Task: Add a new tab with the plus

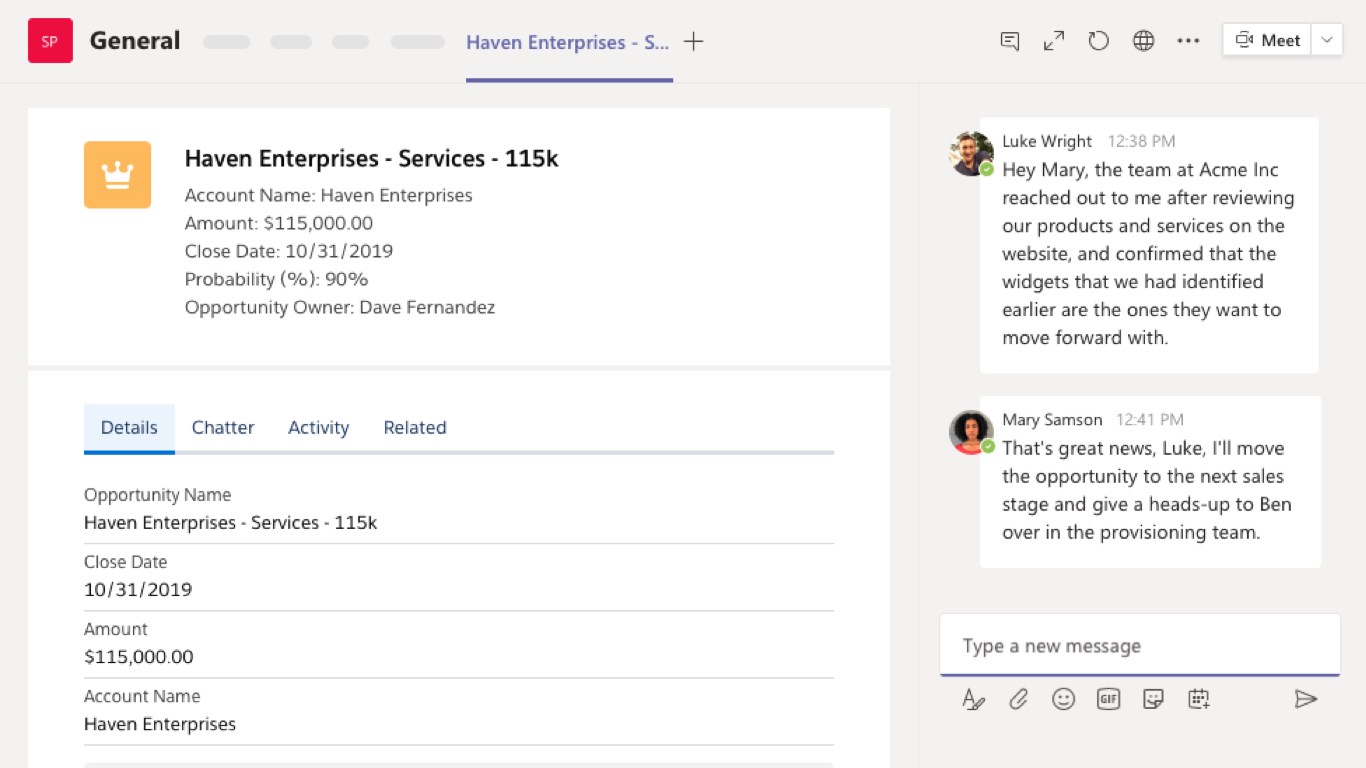Action: (693, 41)
